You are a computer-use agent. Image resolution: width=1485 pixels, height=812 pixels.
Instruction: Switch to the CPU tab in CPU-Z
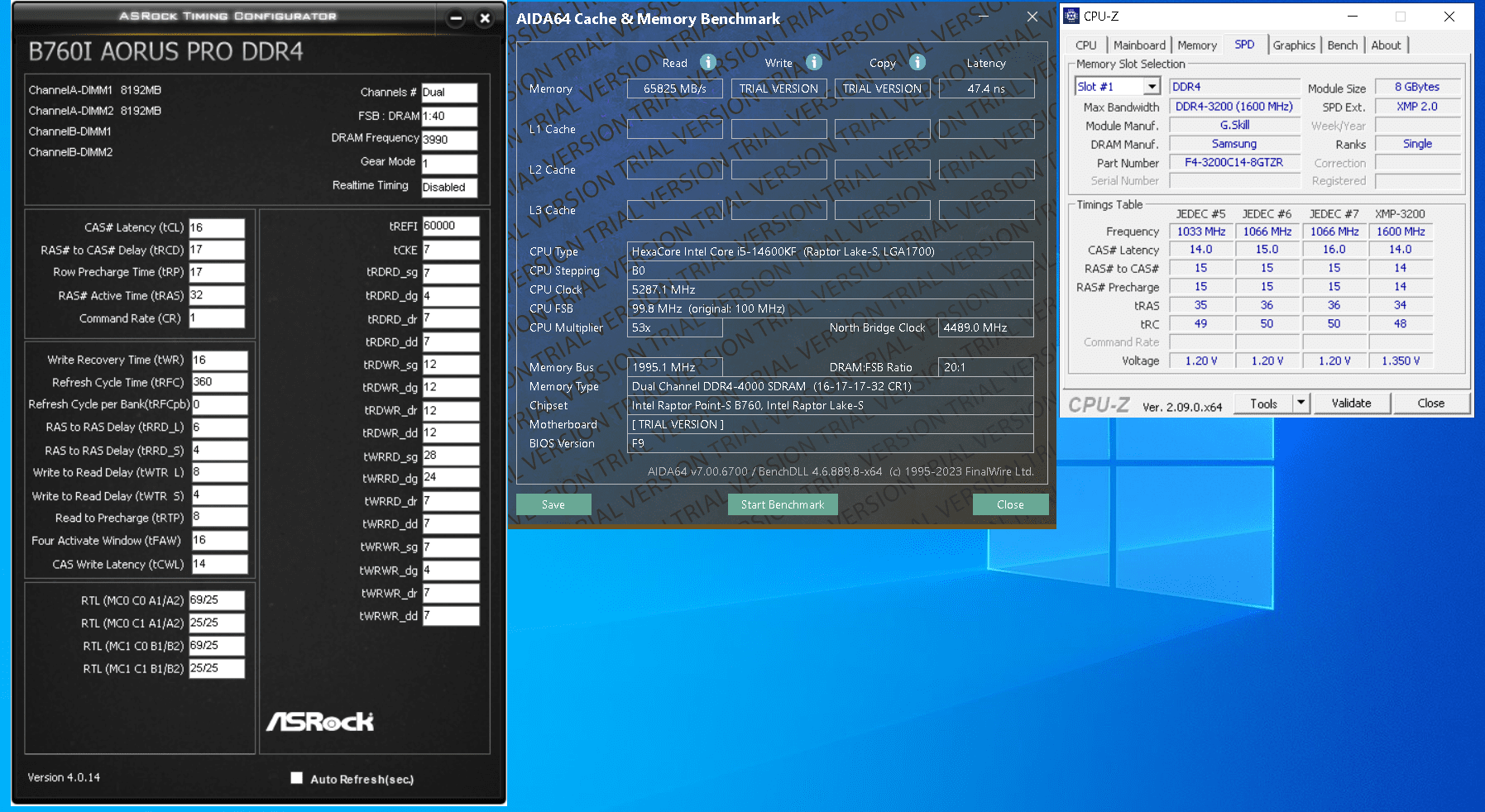coord(1086,45)
